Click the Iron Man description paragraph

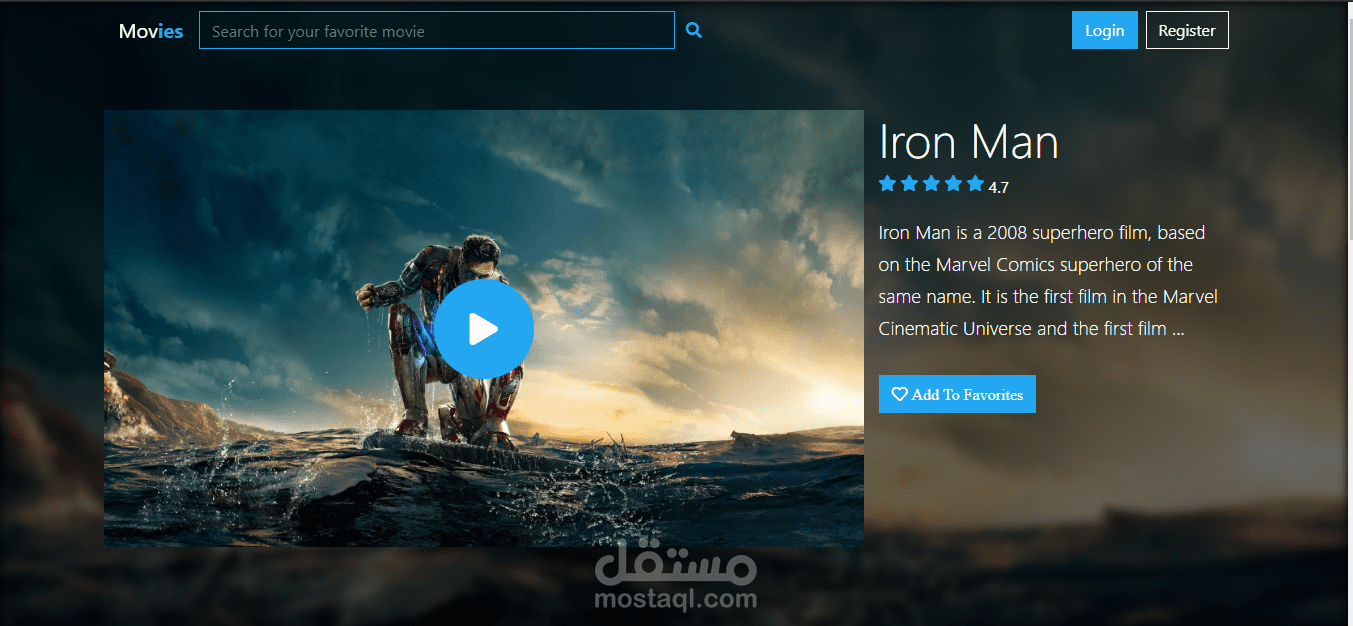click(1048, 280)
